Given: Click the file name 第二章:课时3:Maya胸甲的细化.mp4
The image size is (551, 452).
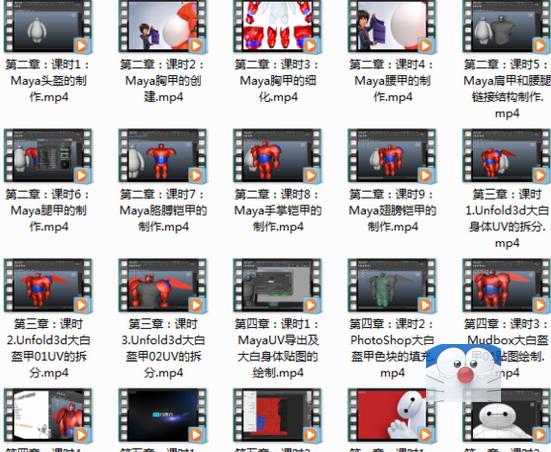Looking at the screenshot, I should (x=277, y=81).
